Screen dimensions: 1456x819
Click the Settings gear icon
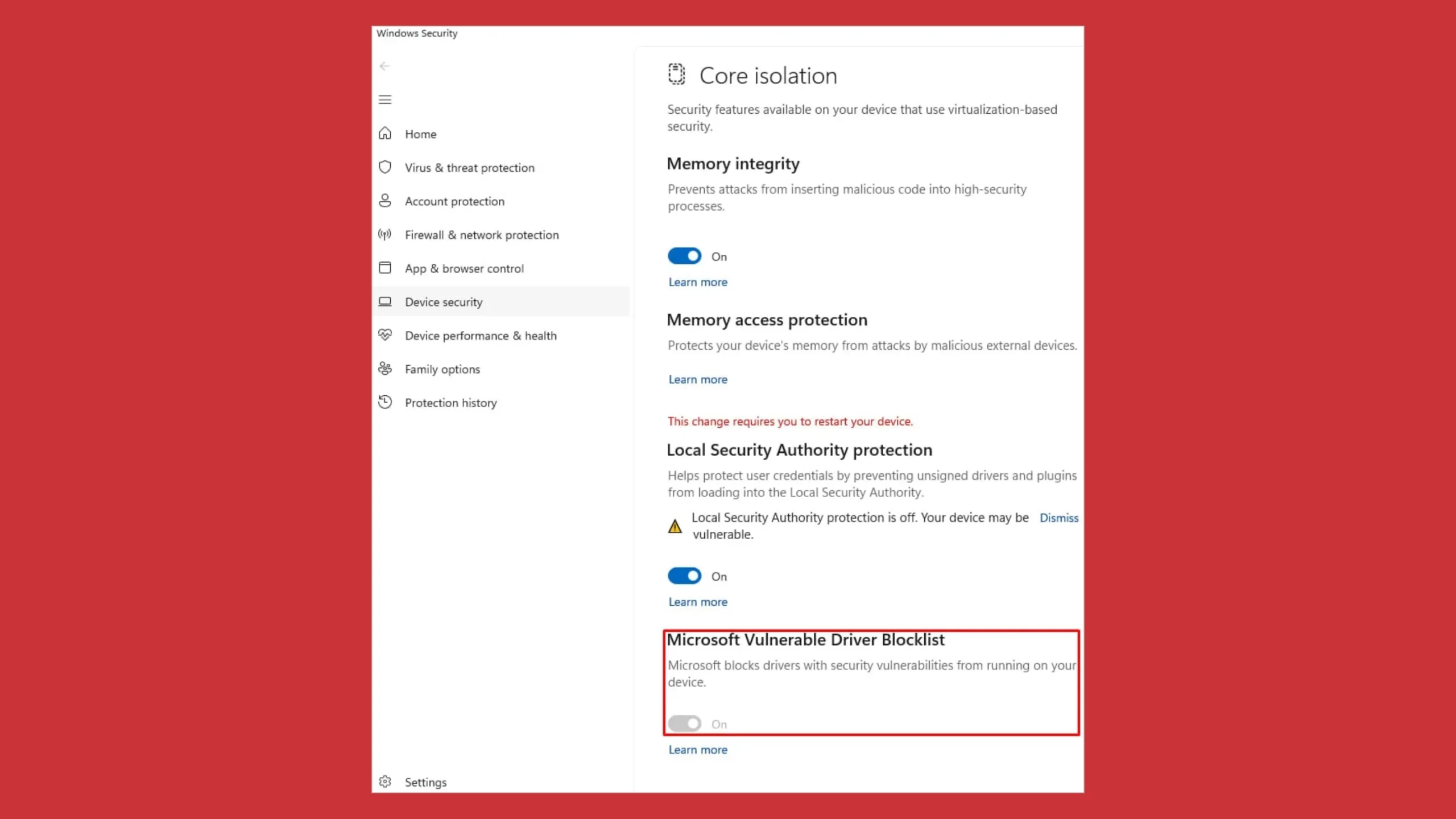385,782
